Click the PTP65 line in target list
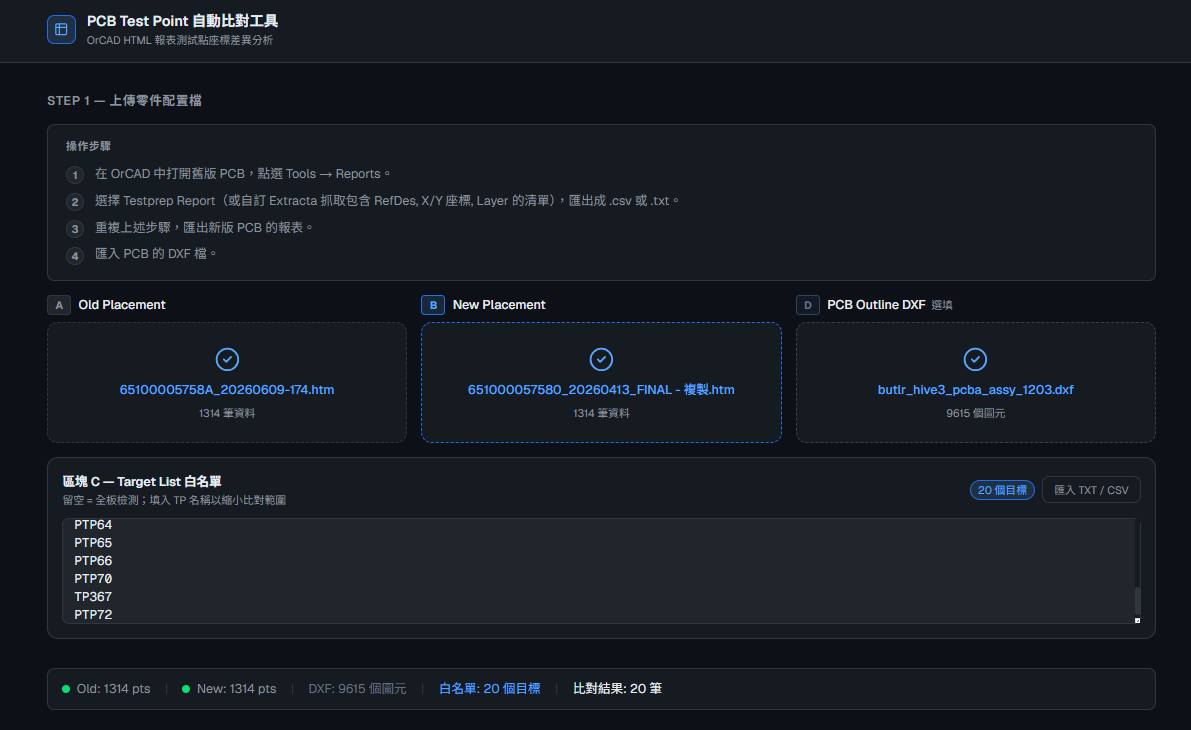 pos(93,543)
